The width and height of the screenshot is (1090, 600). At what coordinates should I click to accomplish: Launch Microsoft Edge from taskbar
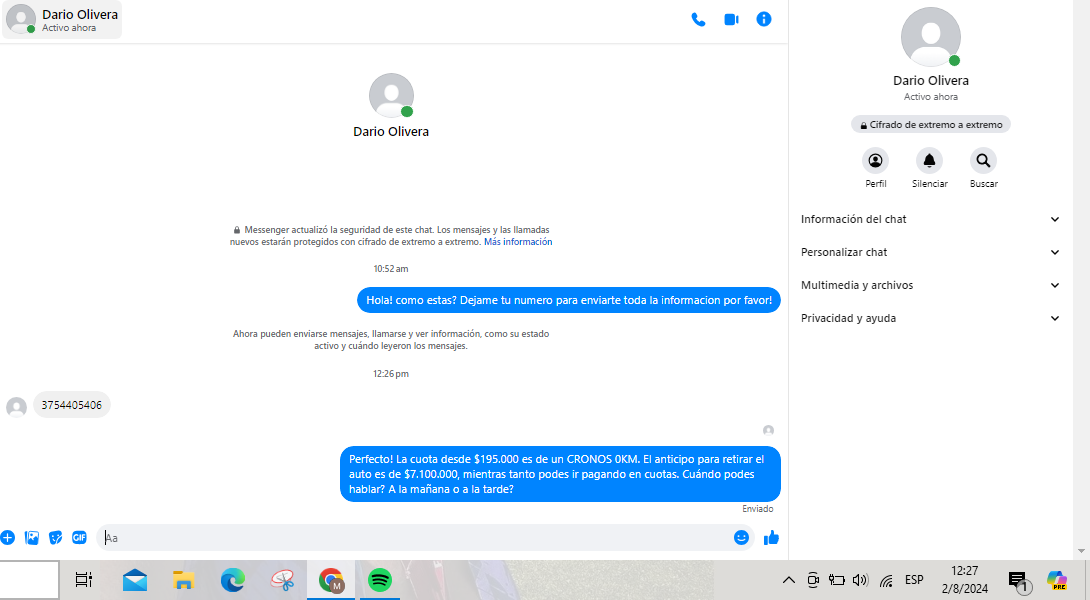[x=233, y=580]
